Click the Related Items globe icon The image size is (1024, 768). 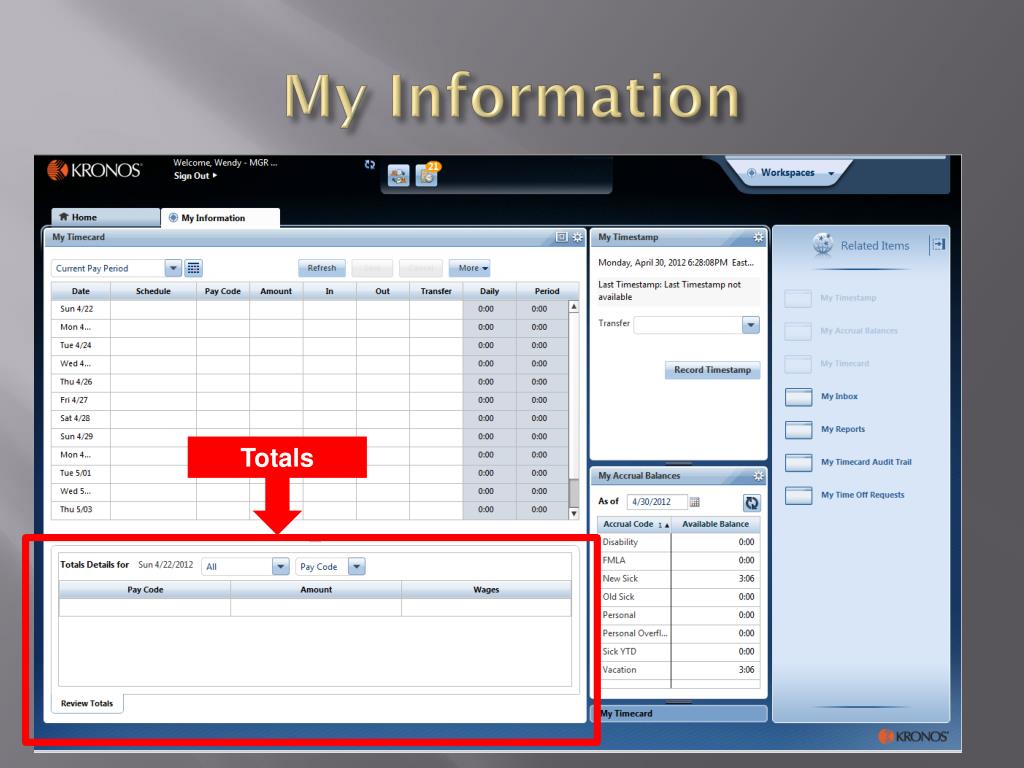tap(823, 244)
